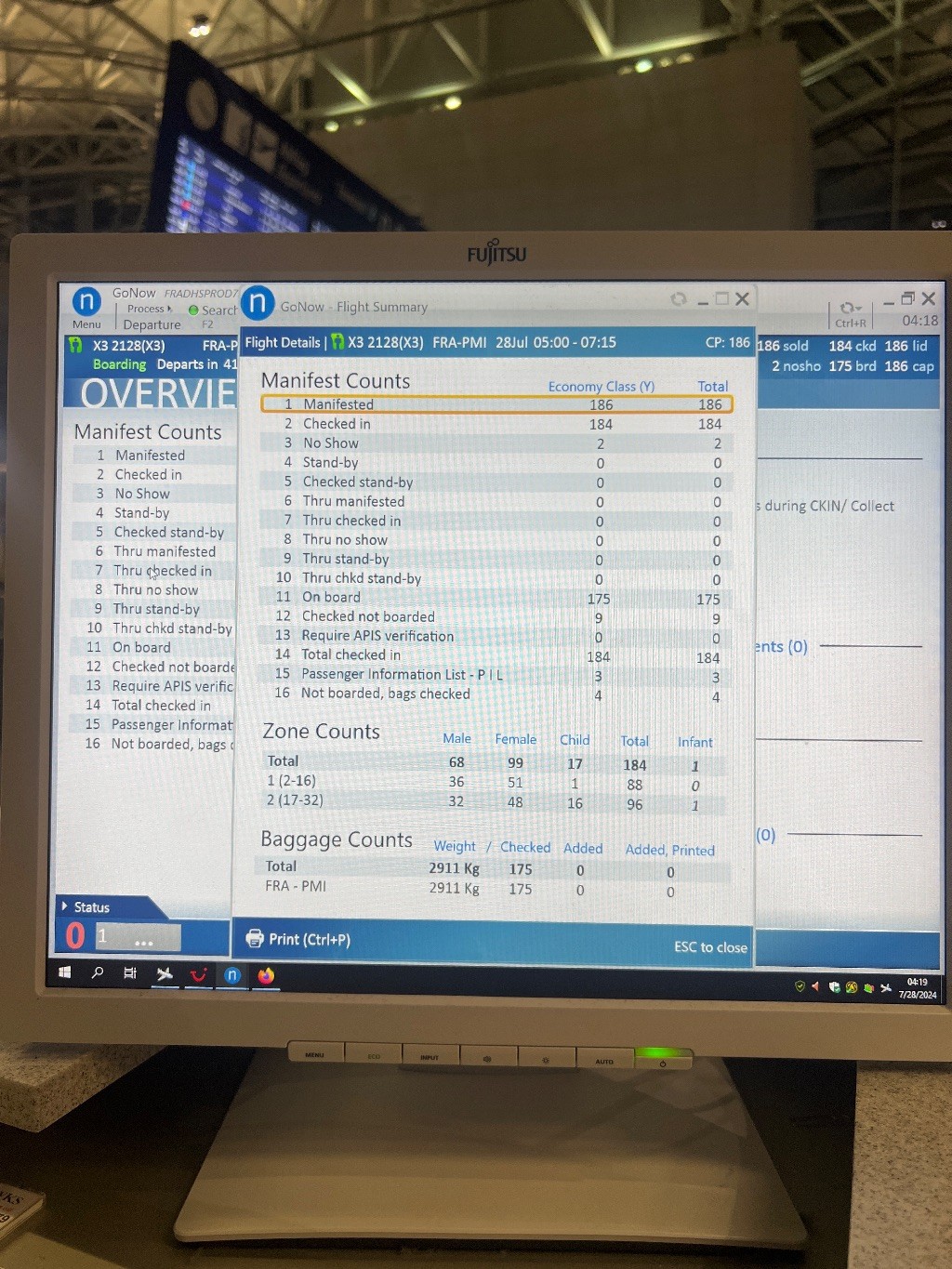Click the refresh icon in Flight Summary title bar

pos(678,299)
